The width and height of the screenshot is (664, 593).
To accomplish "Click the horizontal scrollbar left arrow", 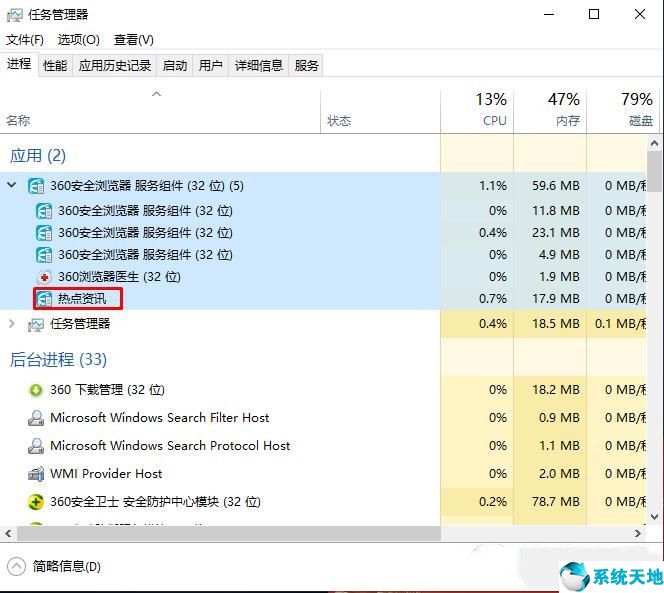I will [8, 533].
